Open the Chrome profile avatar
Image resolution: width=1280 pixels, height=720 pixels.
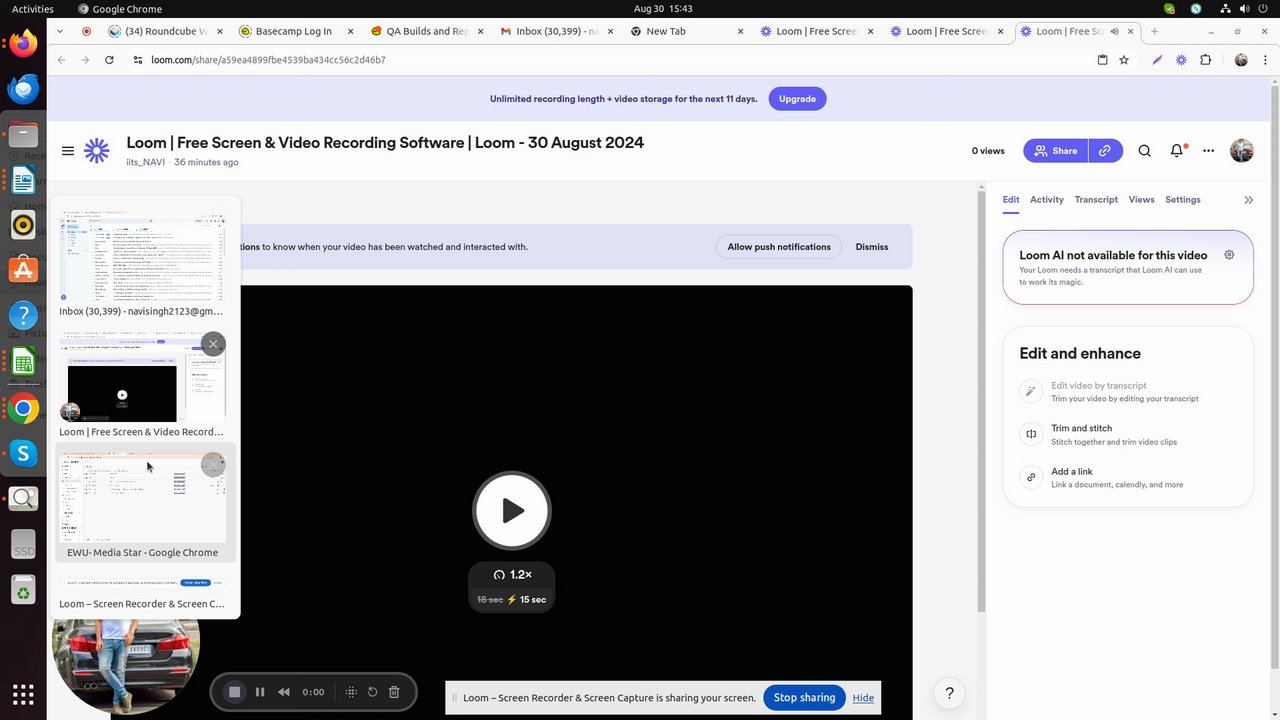coord(1241,60)
